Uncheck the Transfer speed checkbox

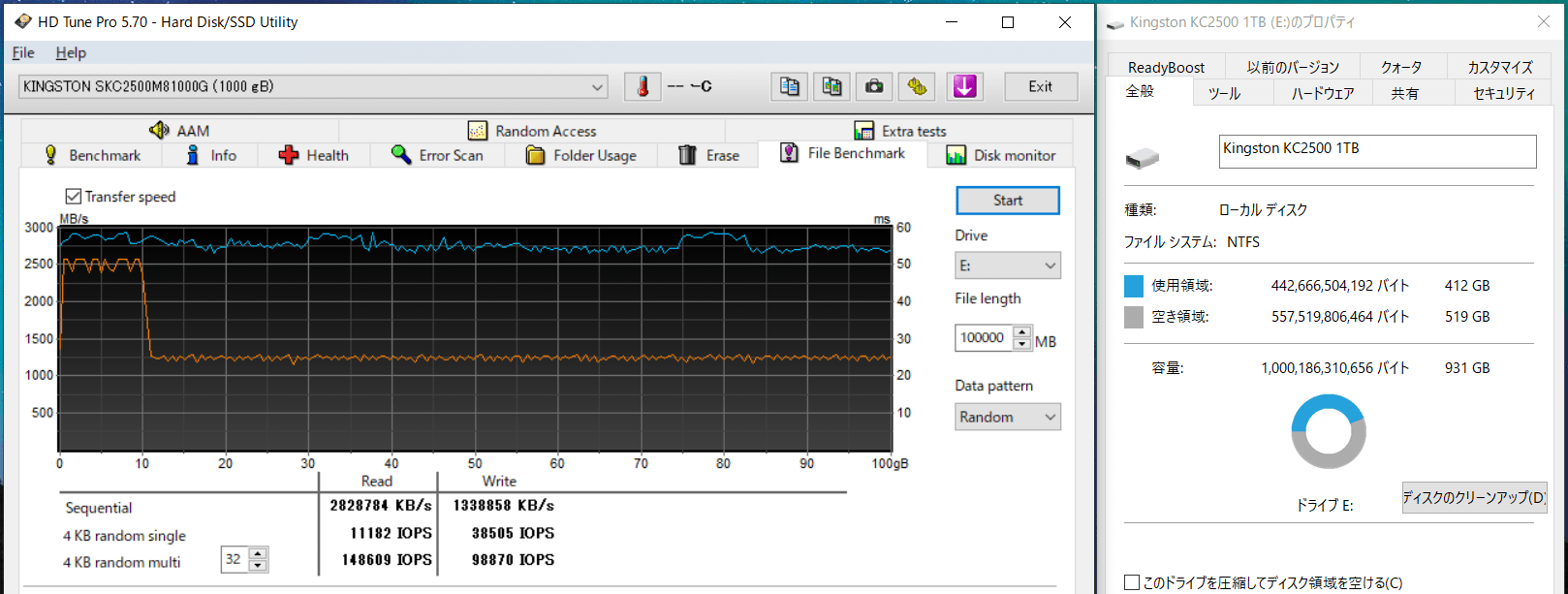(74, 197)
